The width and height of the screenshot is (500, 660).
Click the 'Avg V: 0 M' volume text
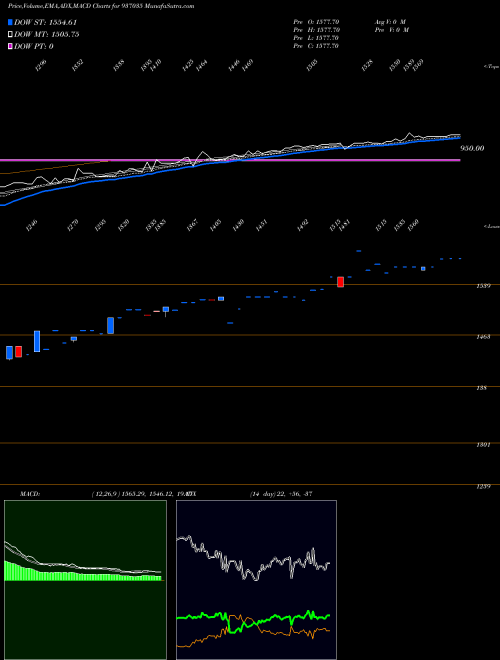pos(389,22)
